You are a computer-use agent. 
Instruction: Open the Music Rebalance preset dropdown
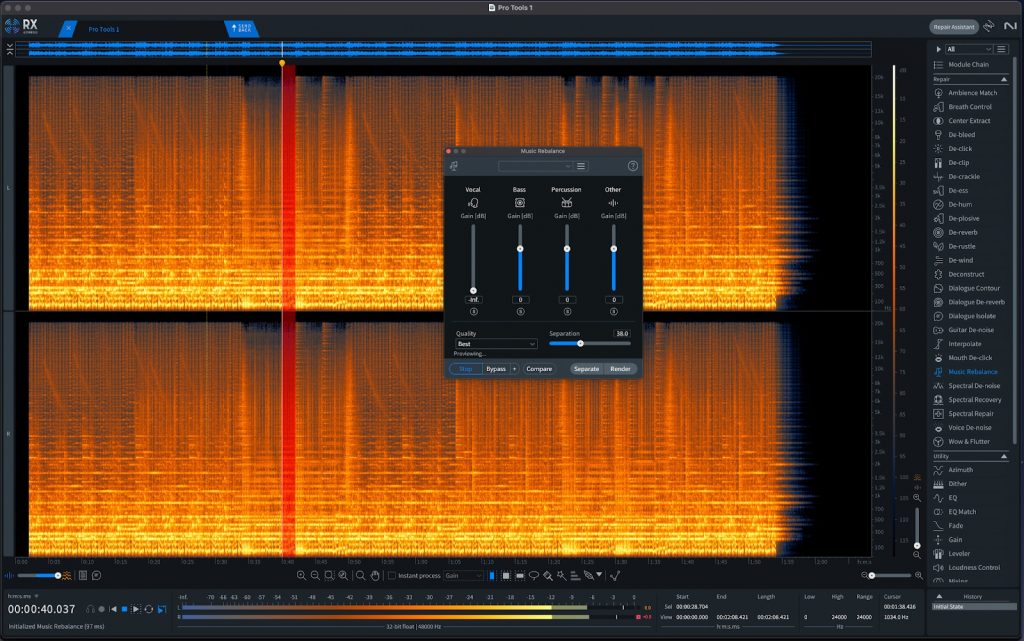[535, 166]
